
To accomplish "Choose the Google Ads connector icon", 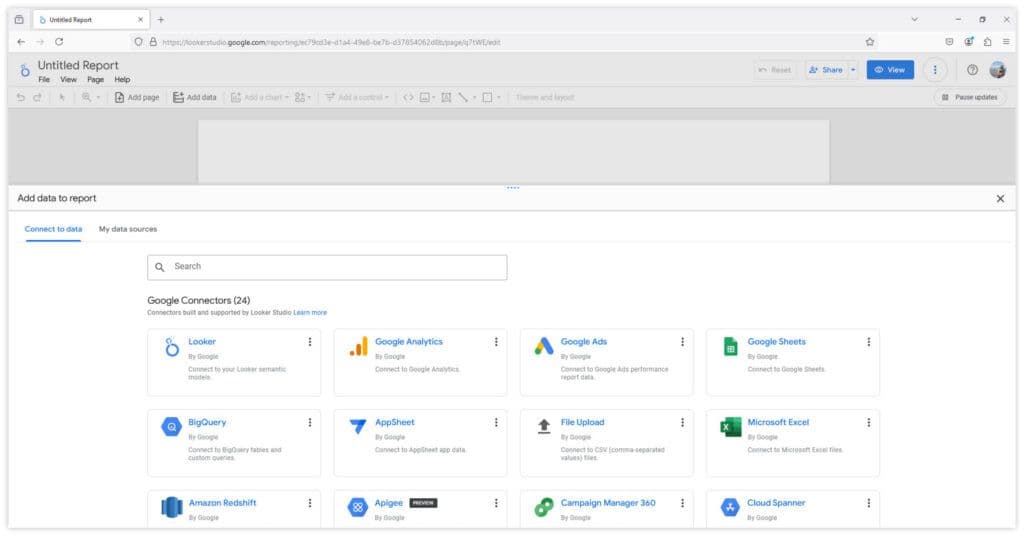I will 544,346.
